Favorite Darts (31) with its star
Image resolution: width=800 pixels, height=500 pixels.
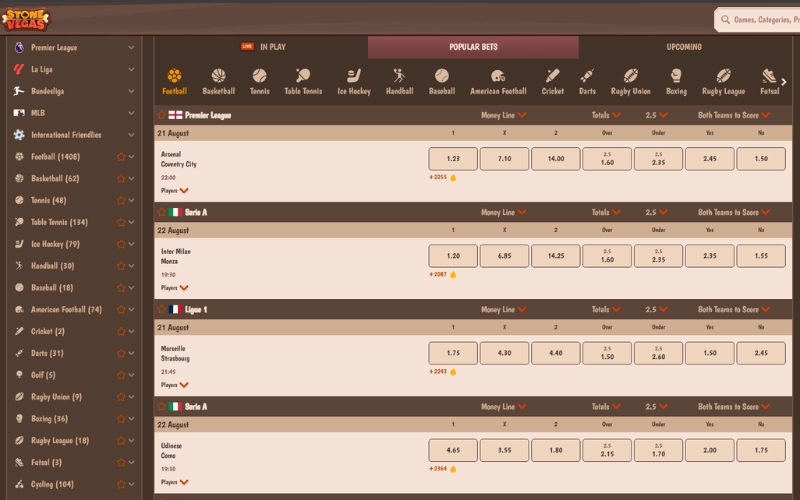pos(121,353)
